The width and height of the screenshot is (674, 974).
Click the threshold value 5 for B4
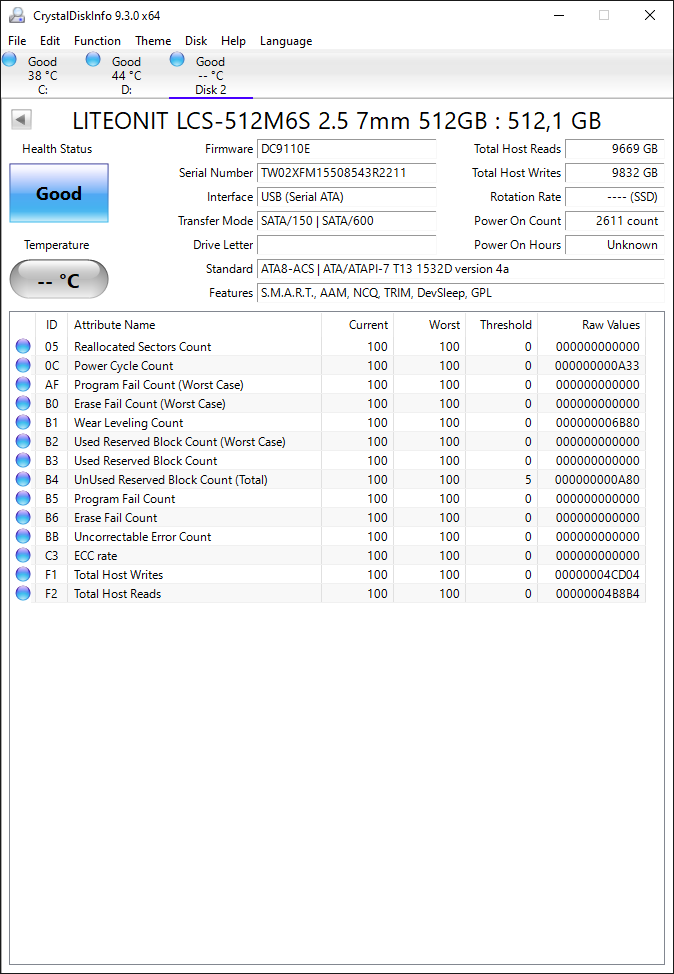(528, 480)
